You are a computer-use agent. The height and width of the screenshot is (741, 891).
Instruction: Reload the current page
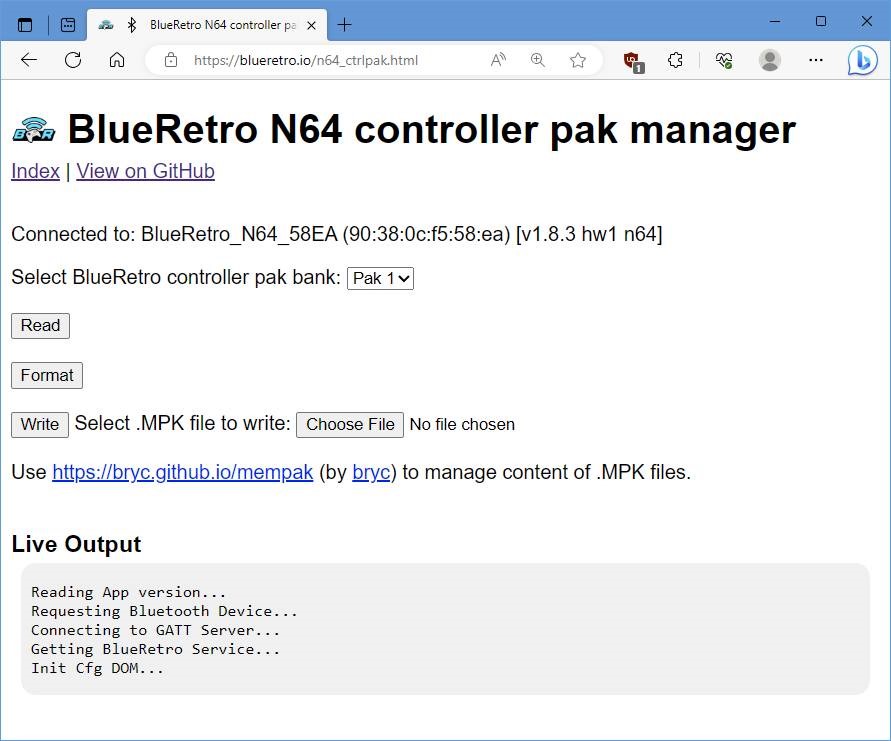pos(73,60)
